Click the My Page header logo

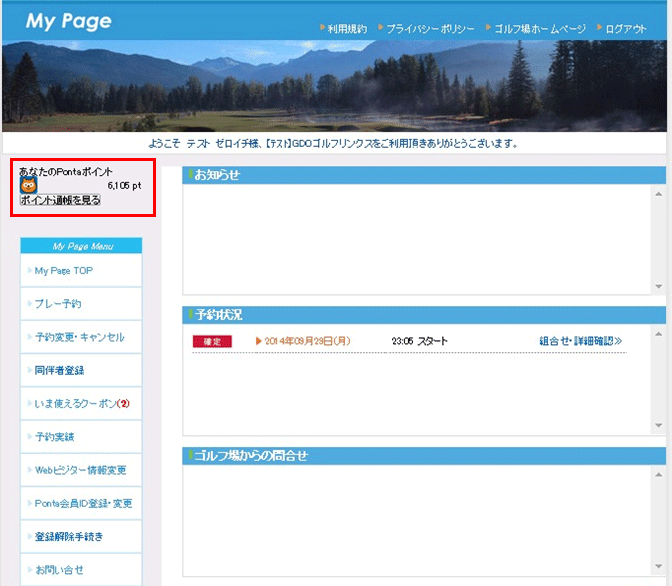(69, 21)
